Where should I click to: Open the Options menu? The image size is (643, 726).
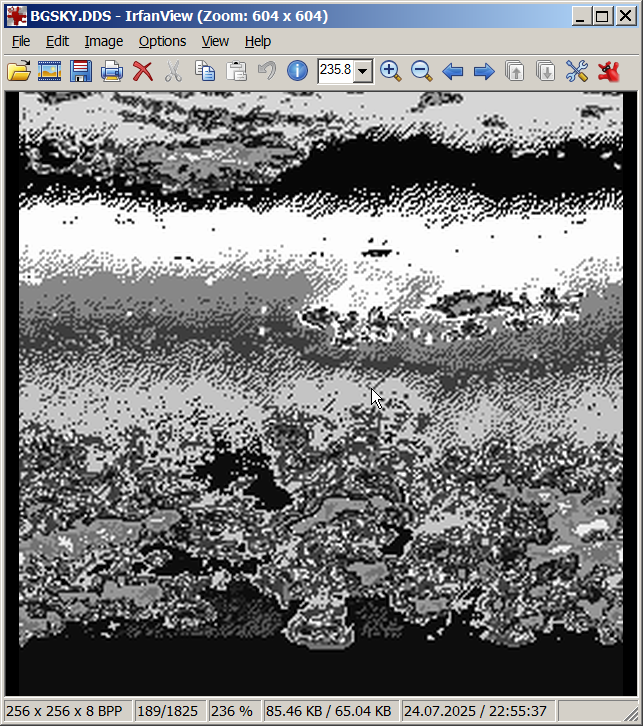point(162,41)
